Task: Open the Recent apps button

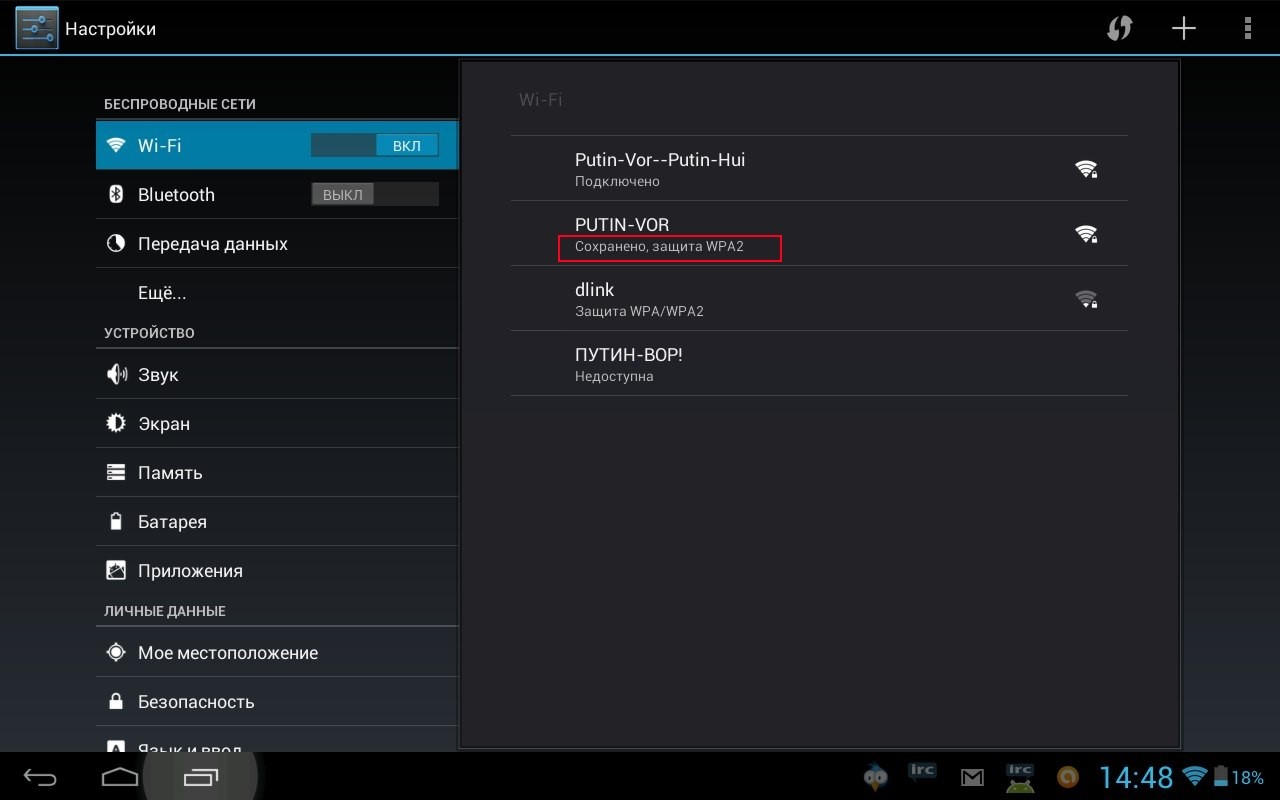Action: [x=200, y=777]
